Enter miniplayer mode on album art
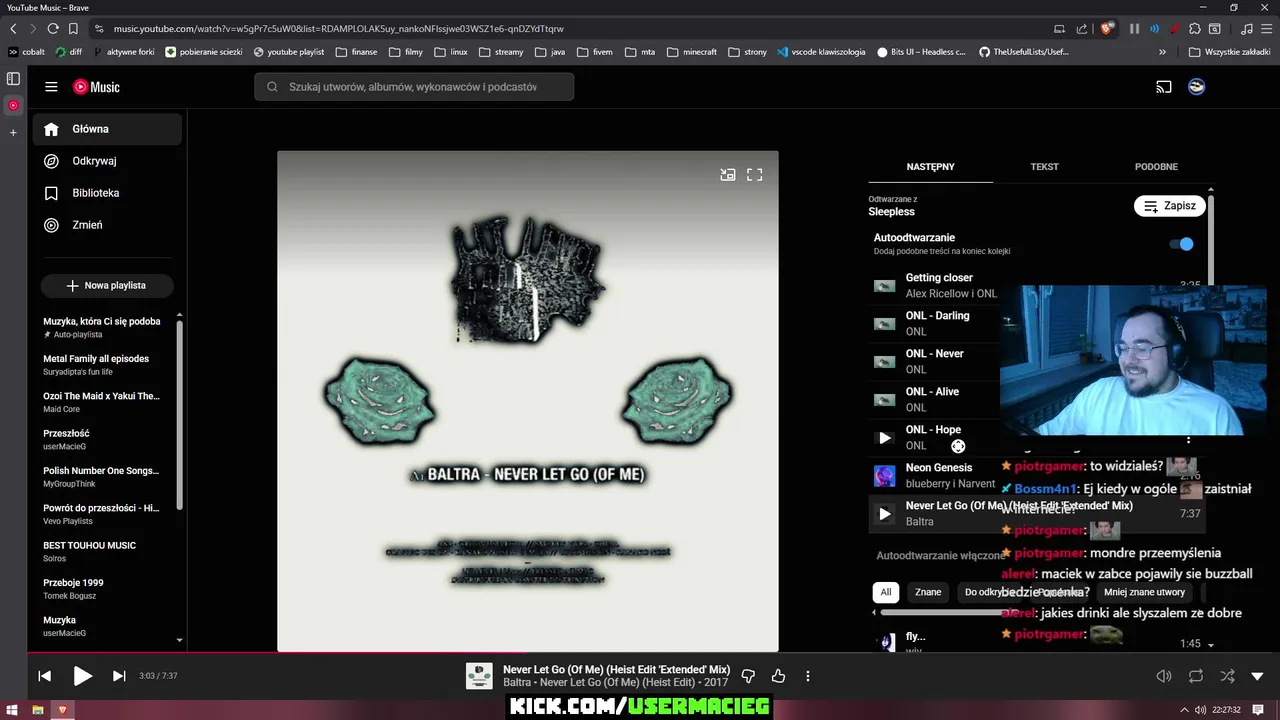The height and width of the screenshot is (720, 1280). (728, 174)
